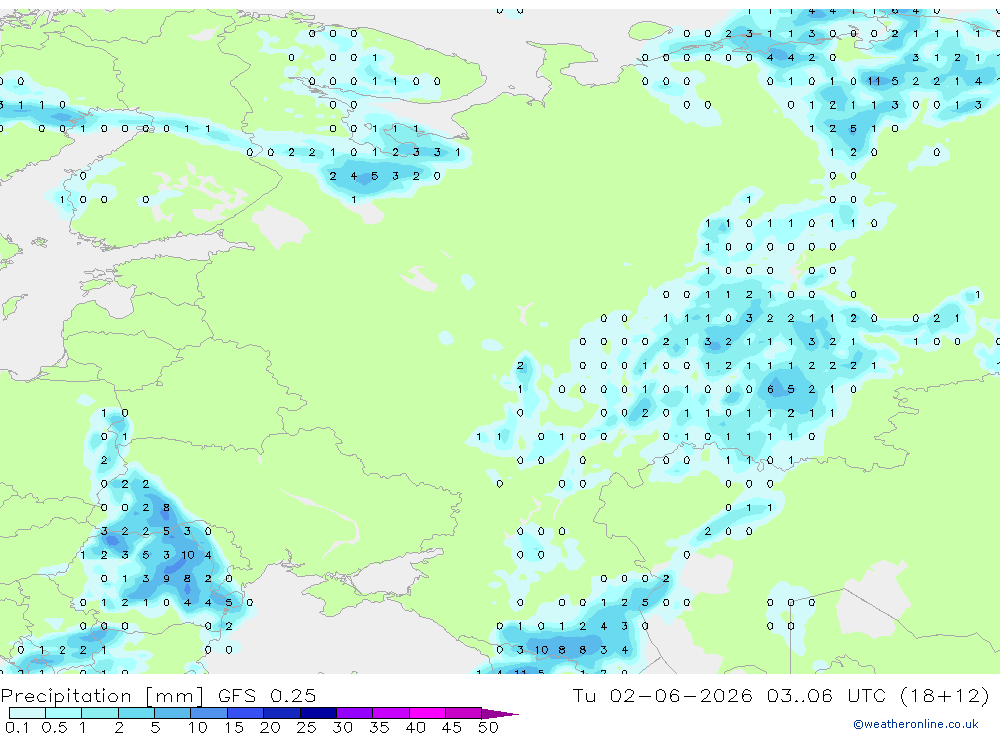Select legend swatch between 40 and 45
The image size is (1000, 733).
click(x=427, y=713)
